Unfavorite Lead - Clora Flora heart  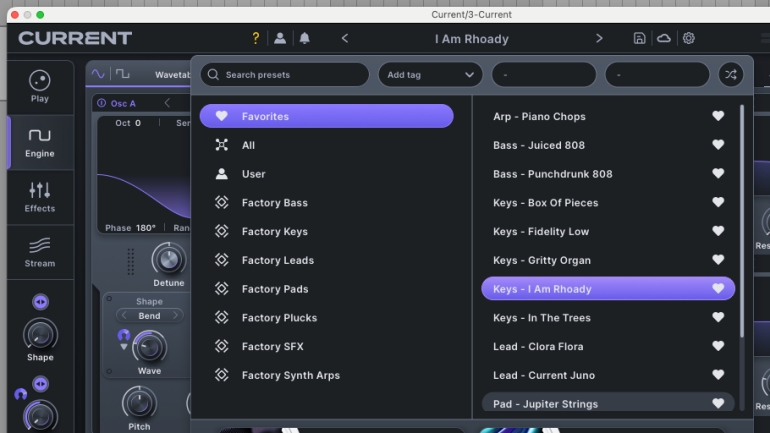click(x=718, y=346)
